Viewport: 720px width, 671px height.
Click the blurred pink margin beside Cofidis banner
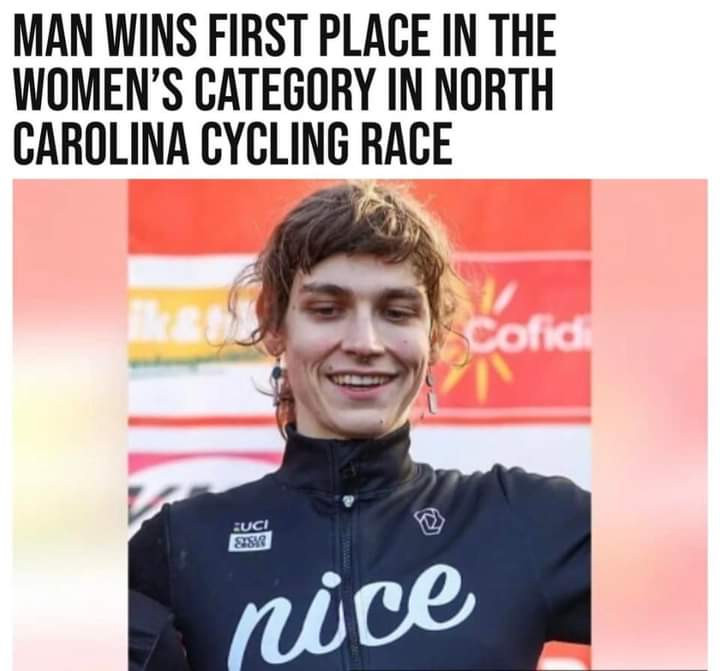coord(649,423)
